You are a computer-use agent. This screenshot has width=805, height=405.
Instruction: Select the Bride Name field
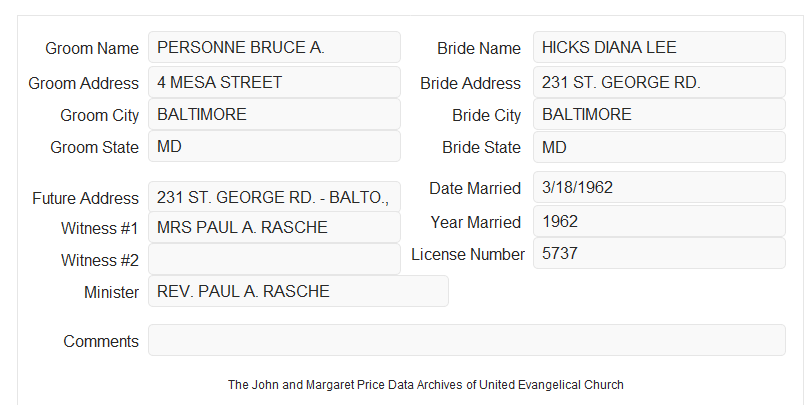[x=659, y=47]
